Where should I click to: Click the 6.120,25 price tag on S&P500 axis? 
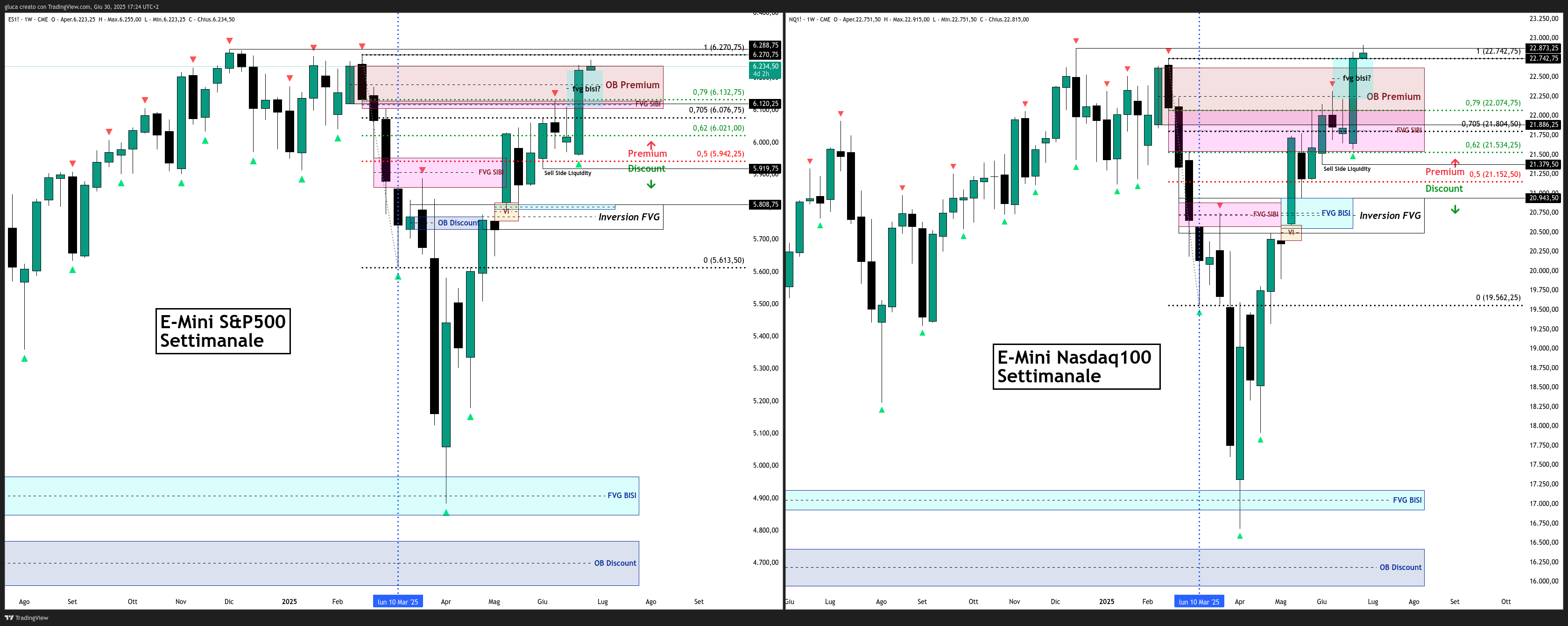(764, 104)
